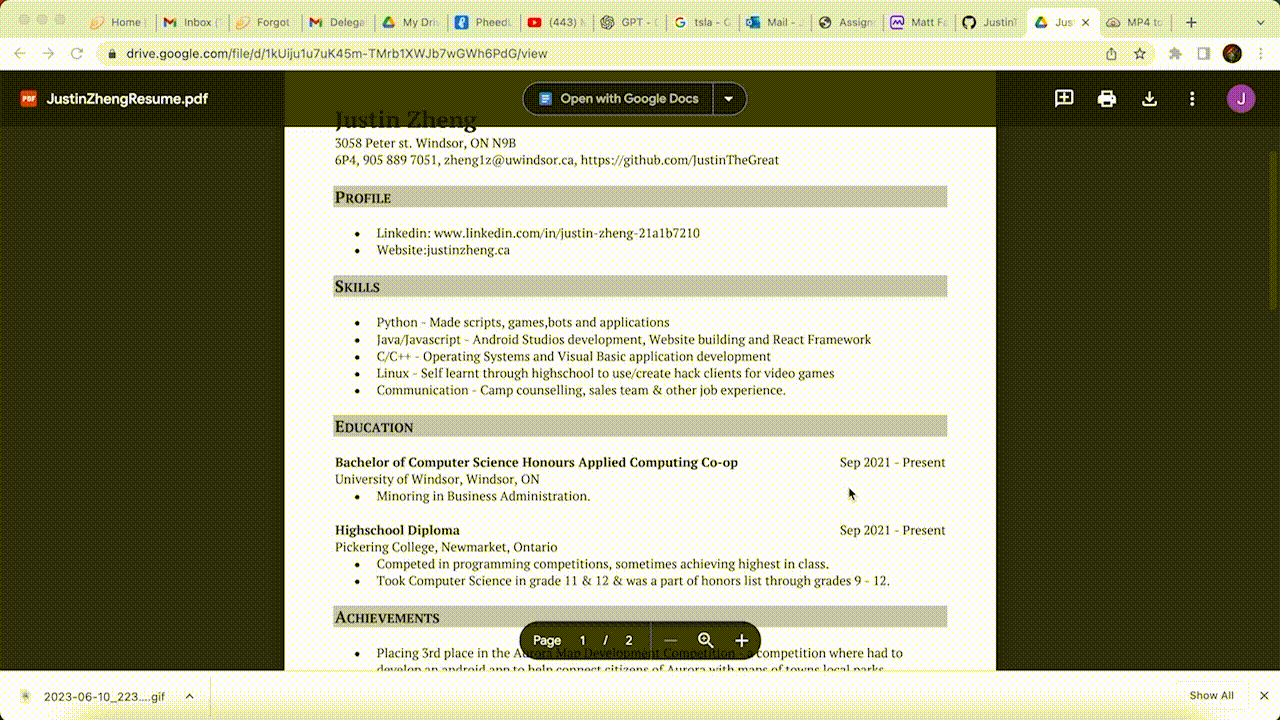This screenshot has height=720, width=1280.
Task: Switch to the tsla Google search tab
Action: [x=701, y=22]
